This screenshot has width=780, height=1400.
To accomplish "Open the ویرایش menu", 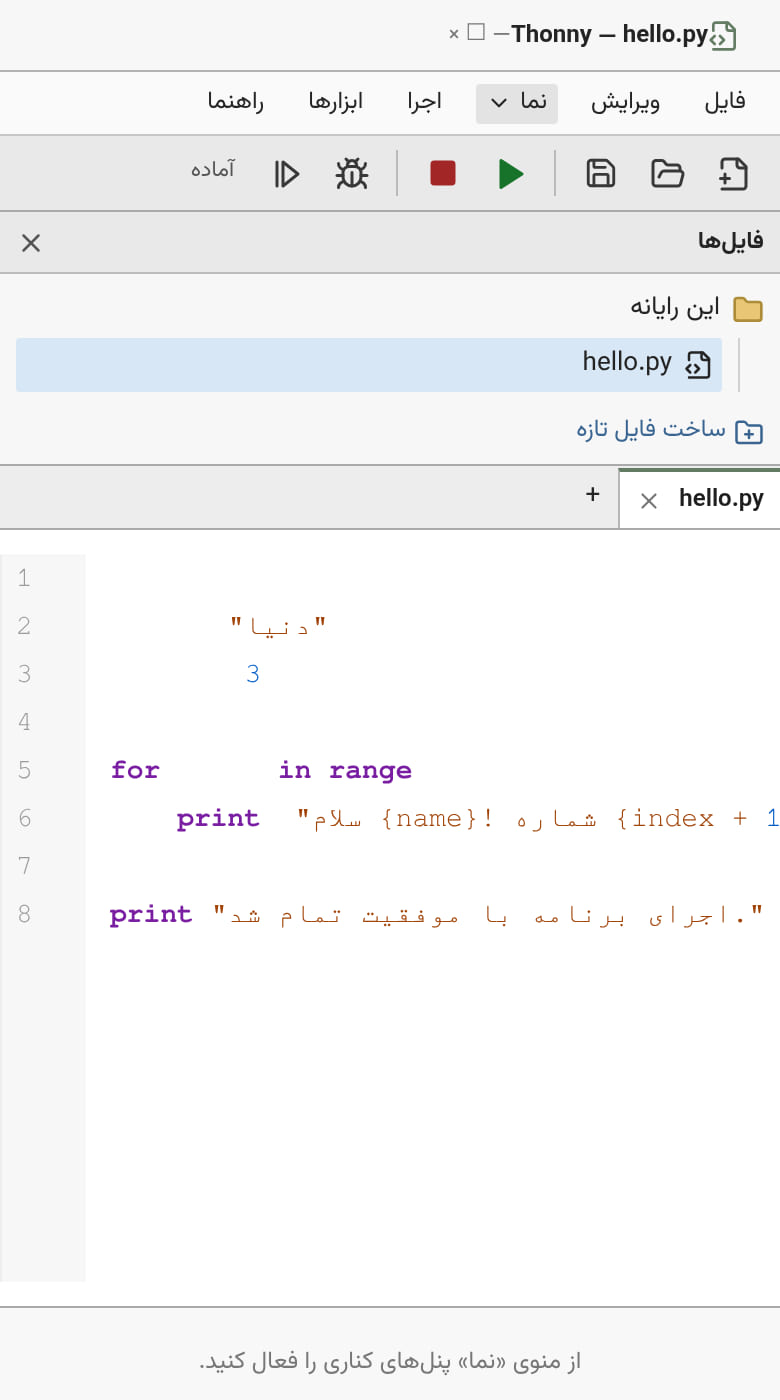I will (625, 102).
